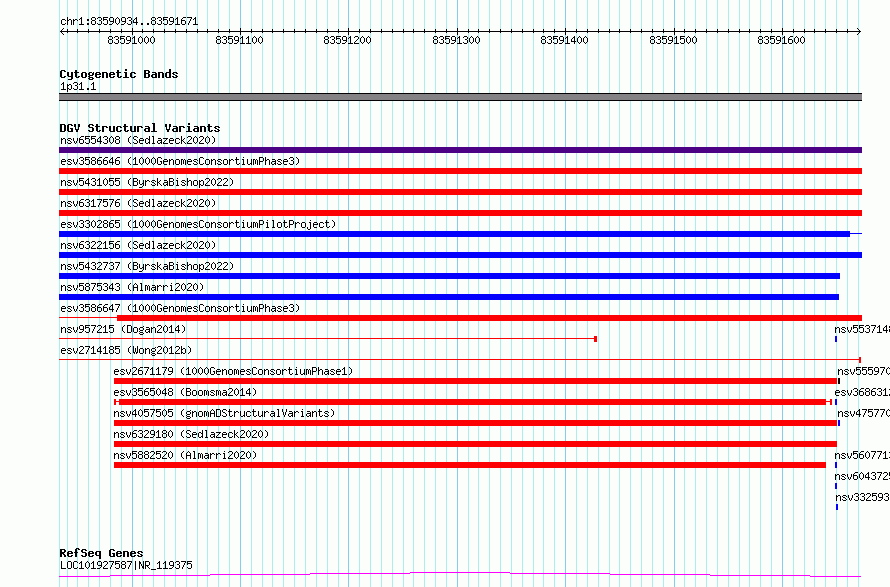Screen dimensions: 890x587
Task: Click the blue nsv5875343 variant bar
Action: (449, 297)
